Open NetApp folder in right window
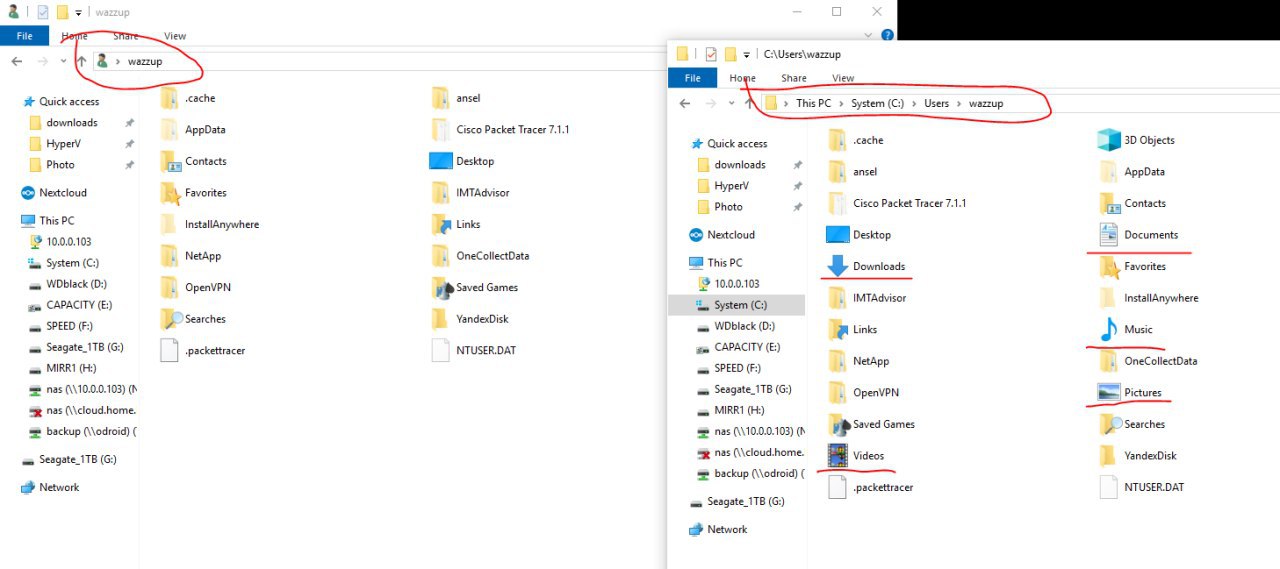The height and width of the screenshot is (569, 1280). click(x=858, y=361)
